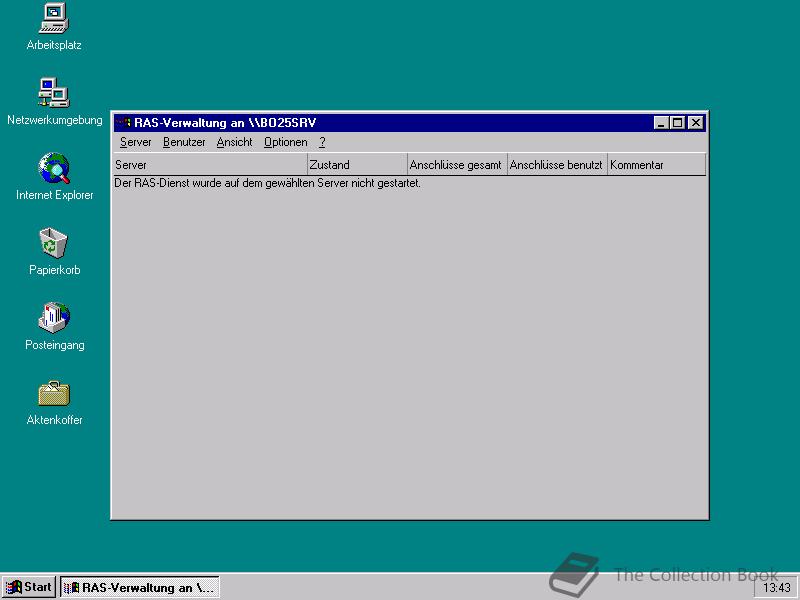Open the Optionen menu

(x=286, y=142)
